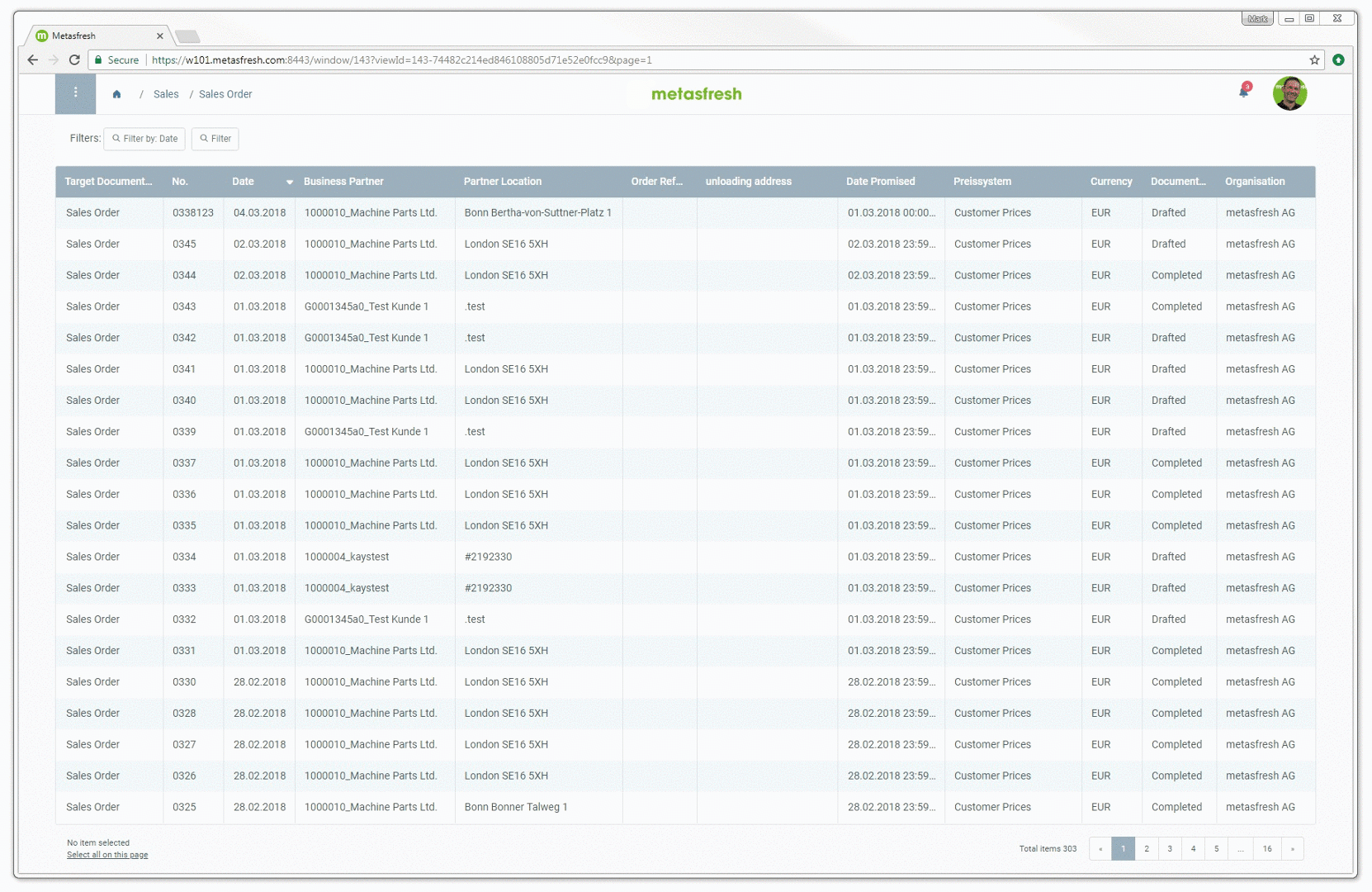Click the Total items 303 label

click(x=1048, y=849)
